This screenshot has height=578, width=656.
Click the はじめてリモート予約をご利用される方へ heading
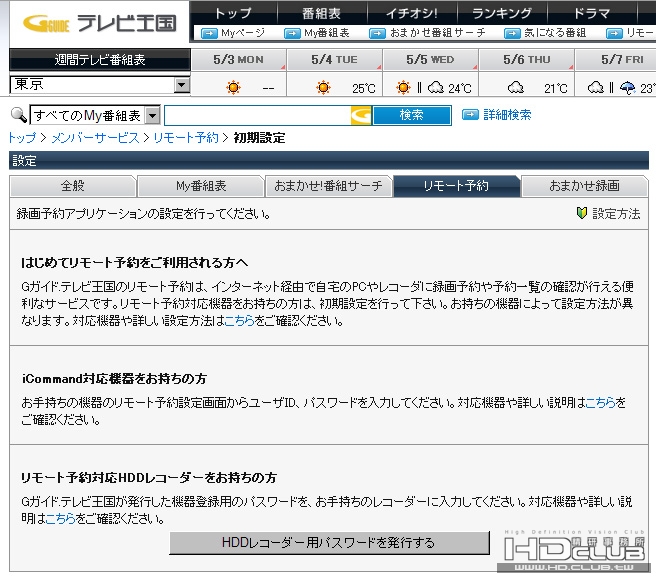pyautogui.click(x=134, y=263)
